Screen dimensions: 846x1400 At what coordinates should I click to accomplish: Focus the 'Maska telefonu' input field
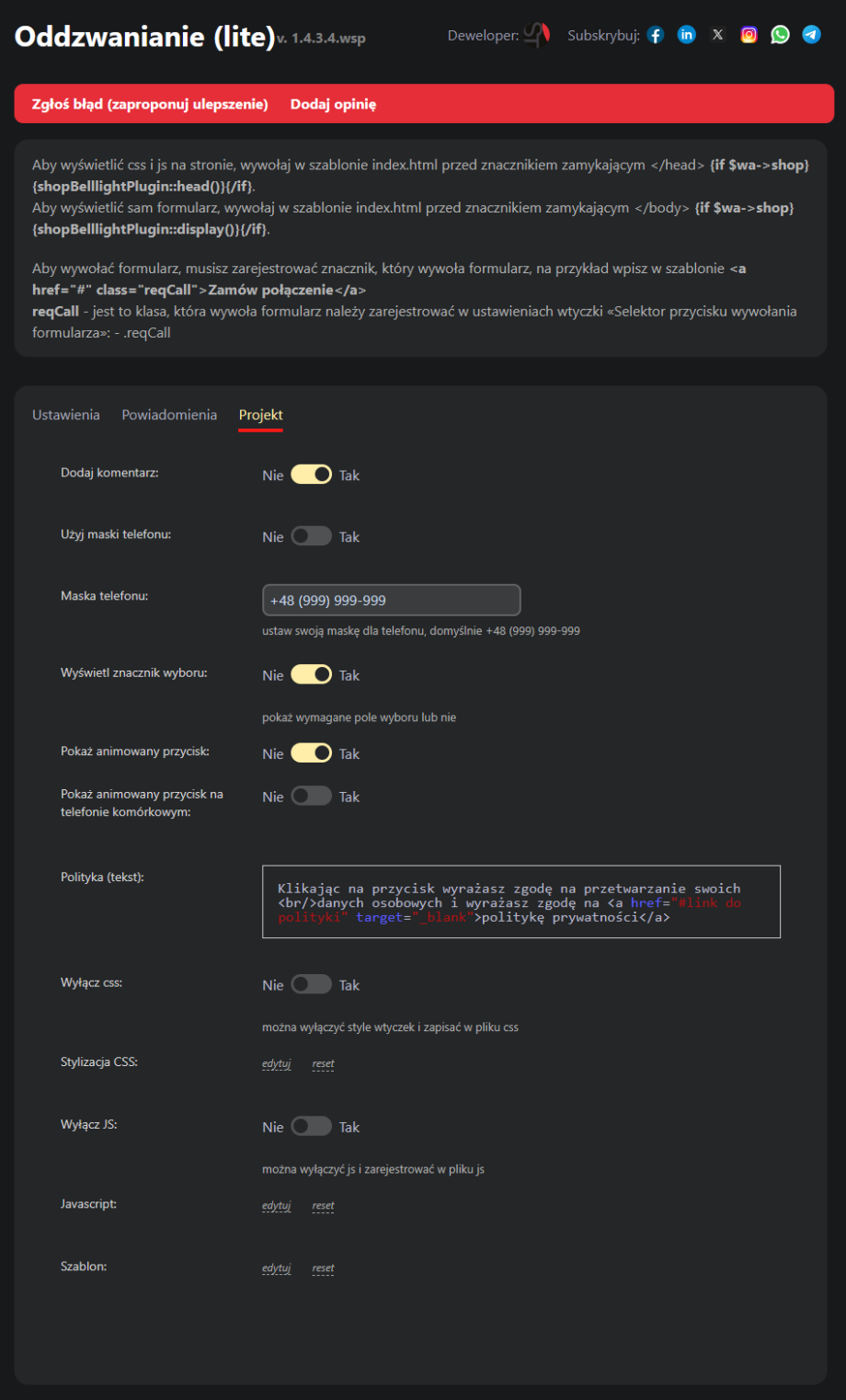point(391,600)
